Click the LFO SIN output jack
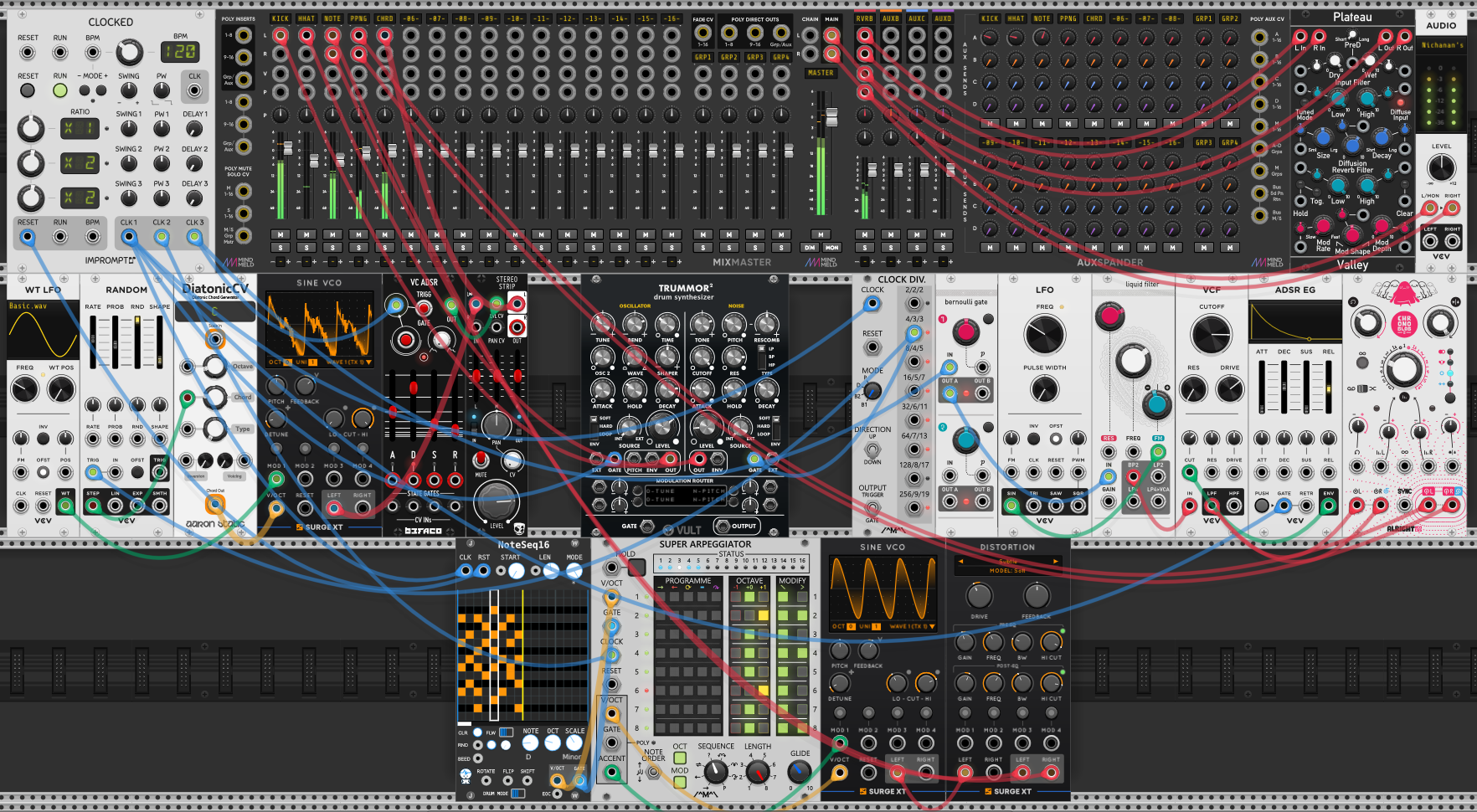The height and width of the screenshot is (812, 1477). click(x=1011, y=505)
